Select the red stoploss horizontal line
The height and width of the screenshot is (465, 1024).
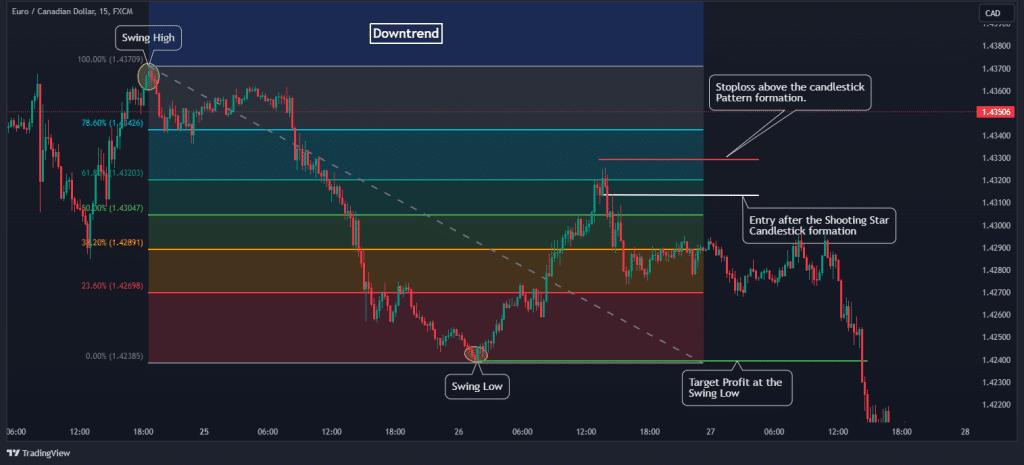click(678, 159)
